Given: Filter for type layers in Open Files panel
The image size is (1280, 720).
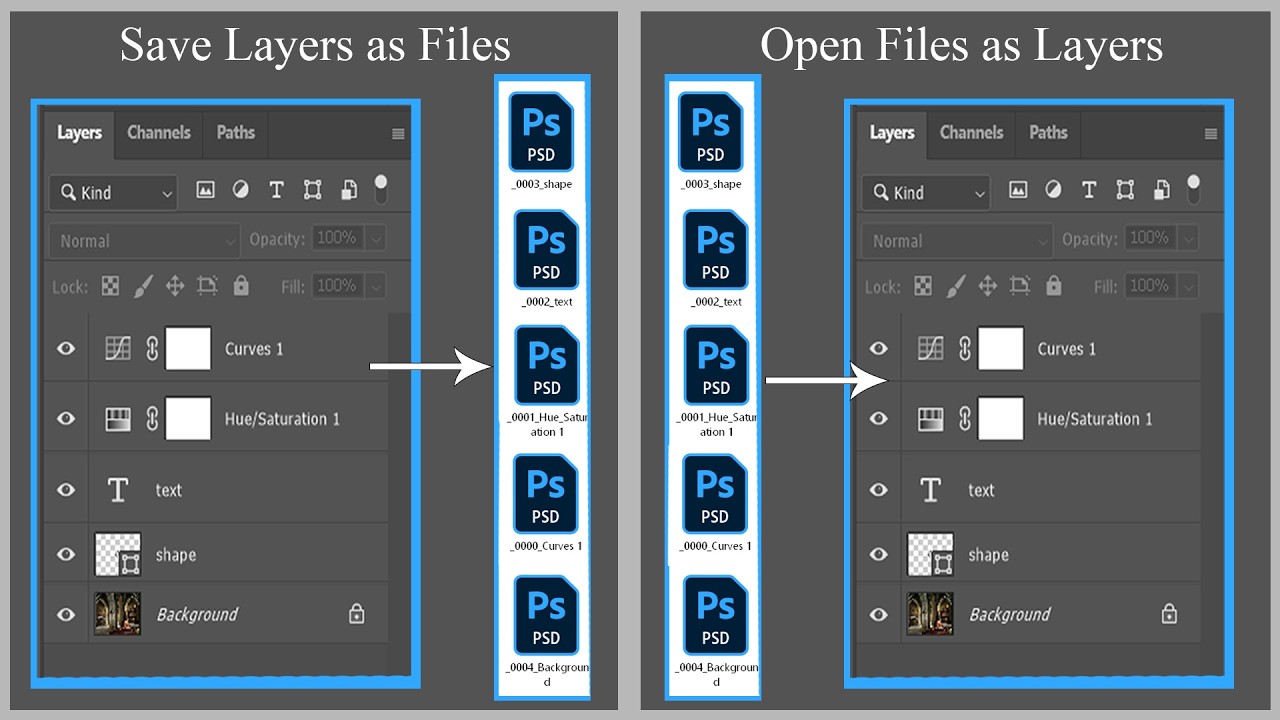Looking at the screenshot, I should (x=1090, y=190).
